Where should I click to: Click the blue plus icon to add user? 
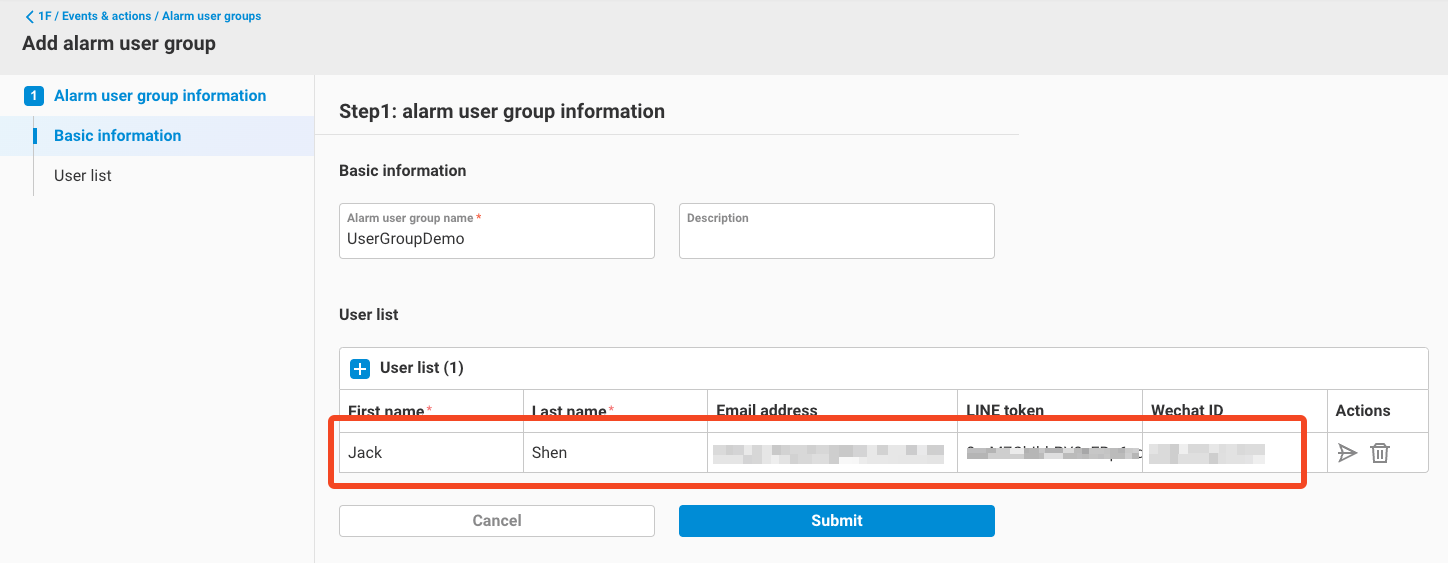pyautogui.click(x=360, y=368)
